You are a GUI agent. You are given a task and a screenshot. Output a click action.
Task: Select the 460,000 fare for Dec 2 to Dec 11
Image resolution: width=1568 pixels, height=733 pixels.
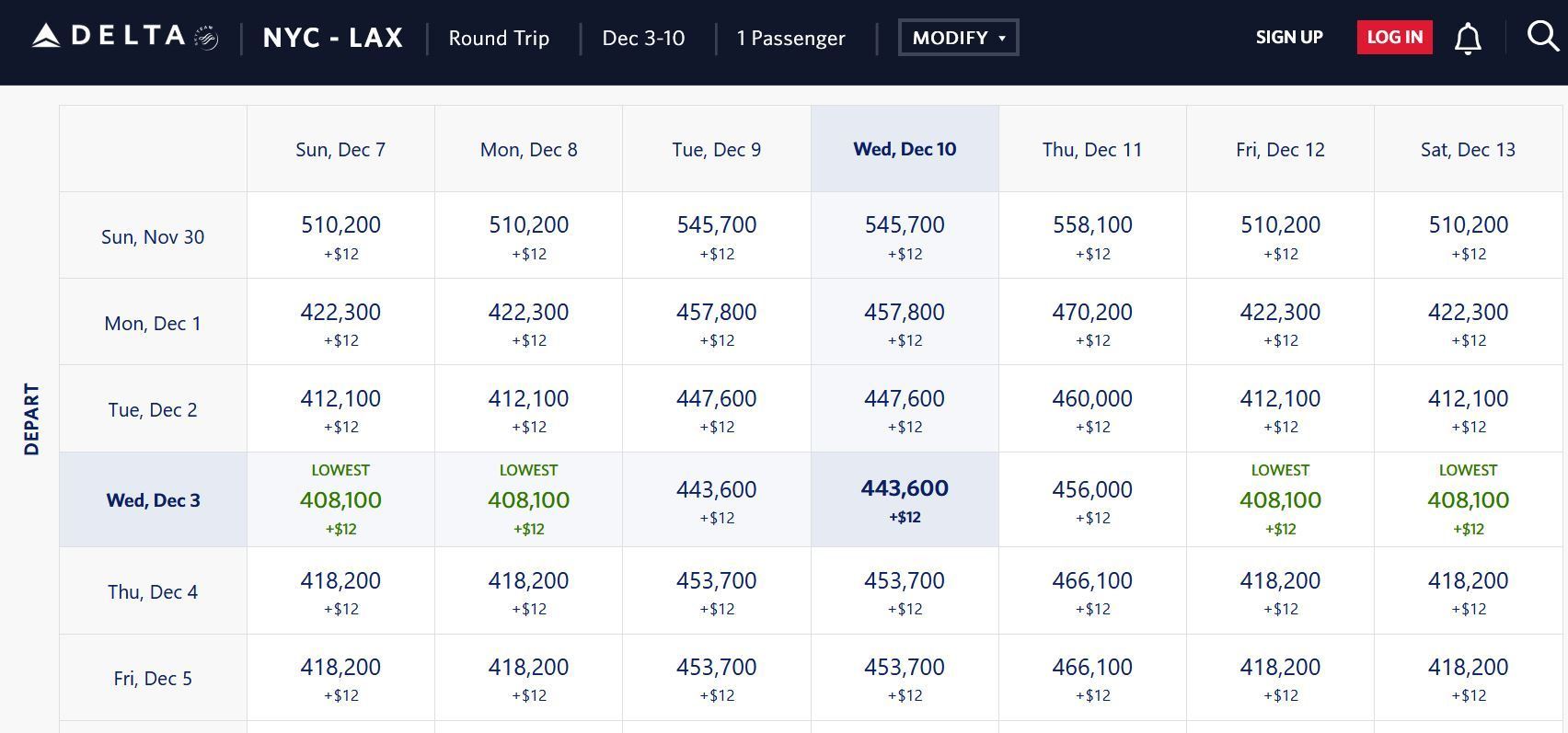point(1092,408)
